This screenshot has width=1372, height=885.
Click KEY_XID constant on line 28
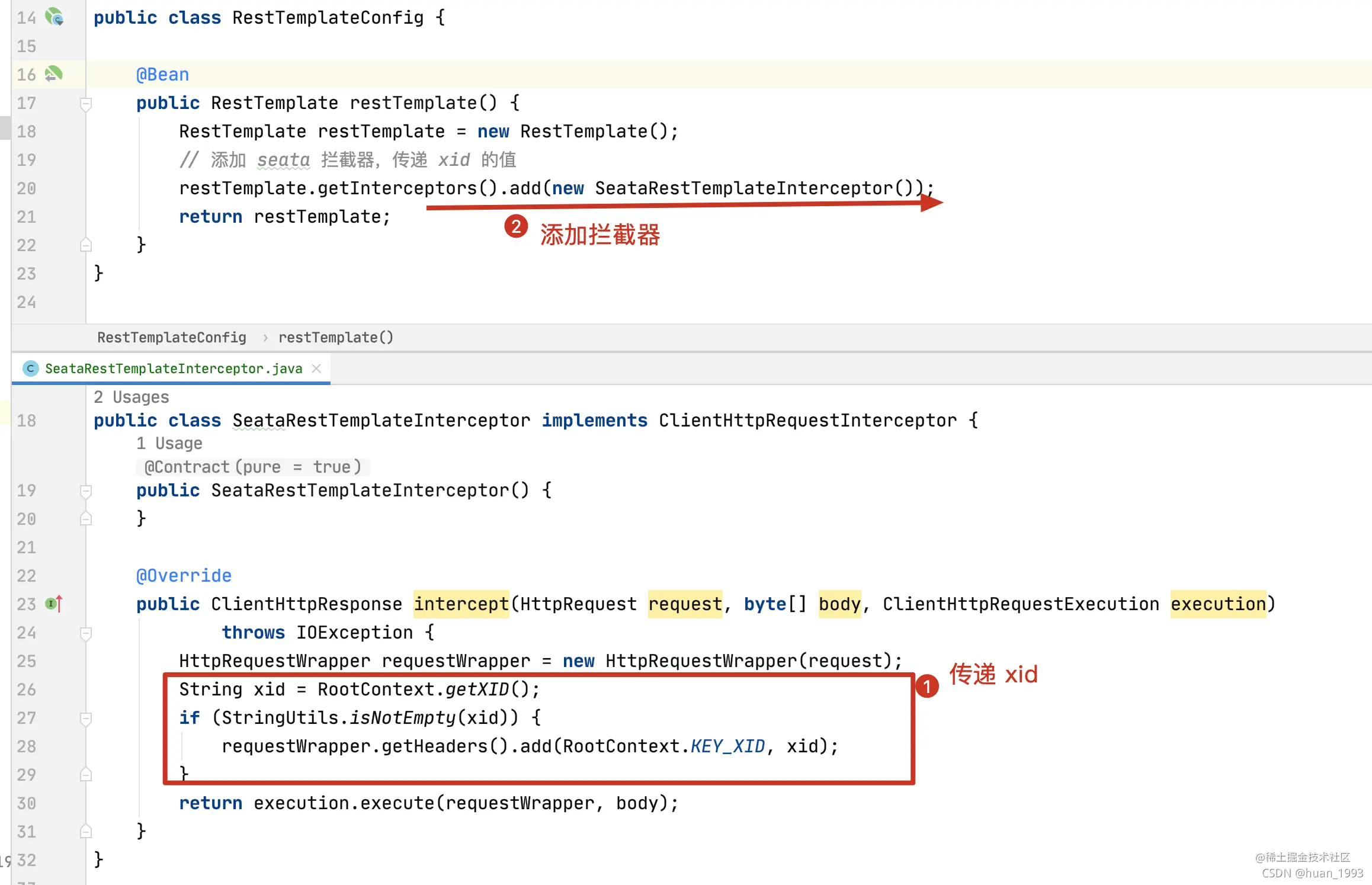(x=728, y=746)
